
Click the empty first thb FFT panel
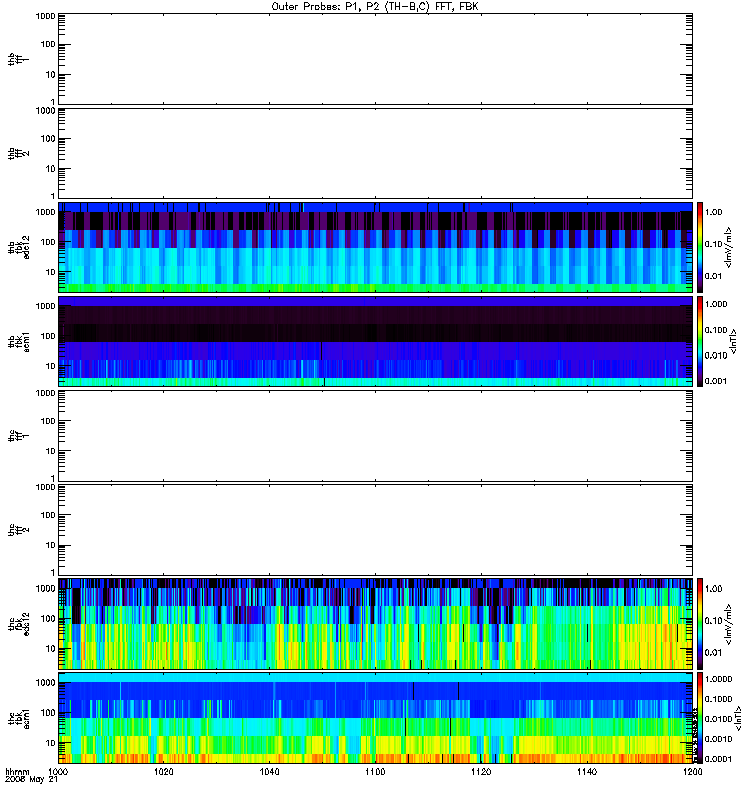pos(375,59)
